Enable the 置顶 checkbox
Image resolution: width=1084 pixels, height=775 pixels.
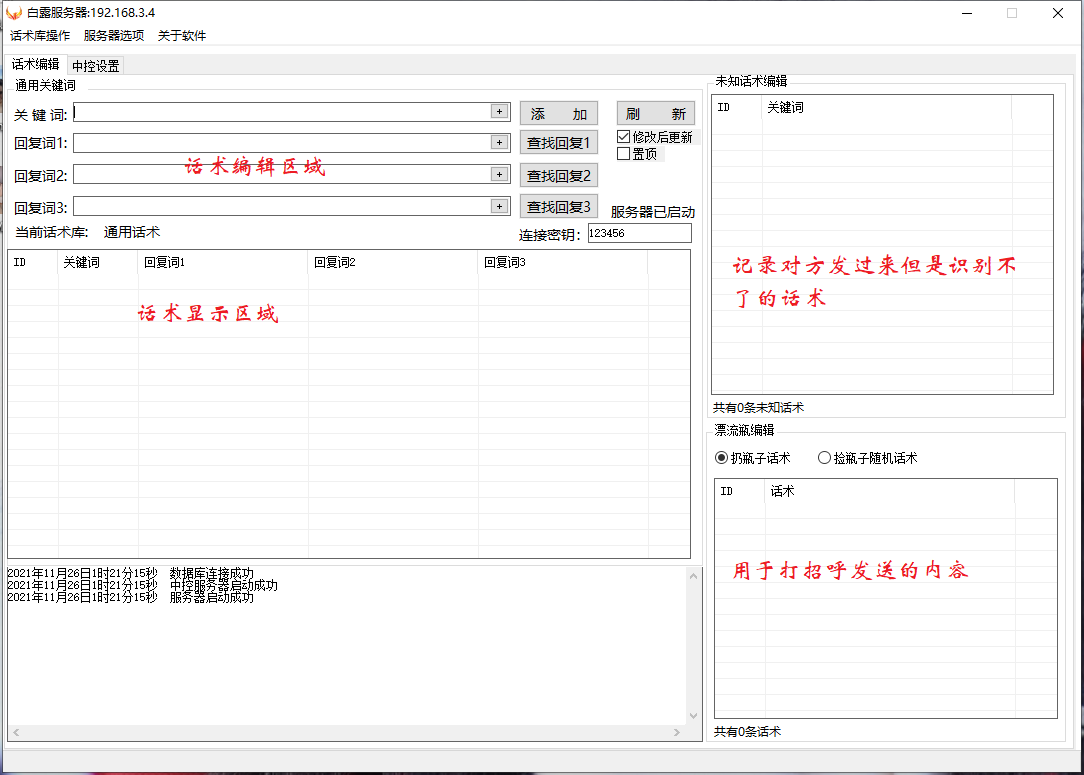pos(624,154)
